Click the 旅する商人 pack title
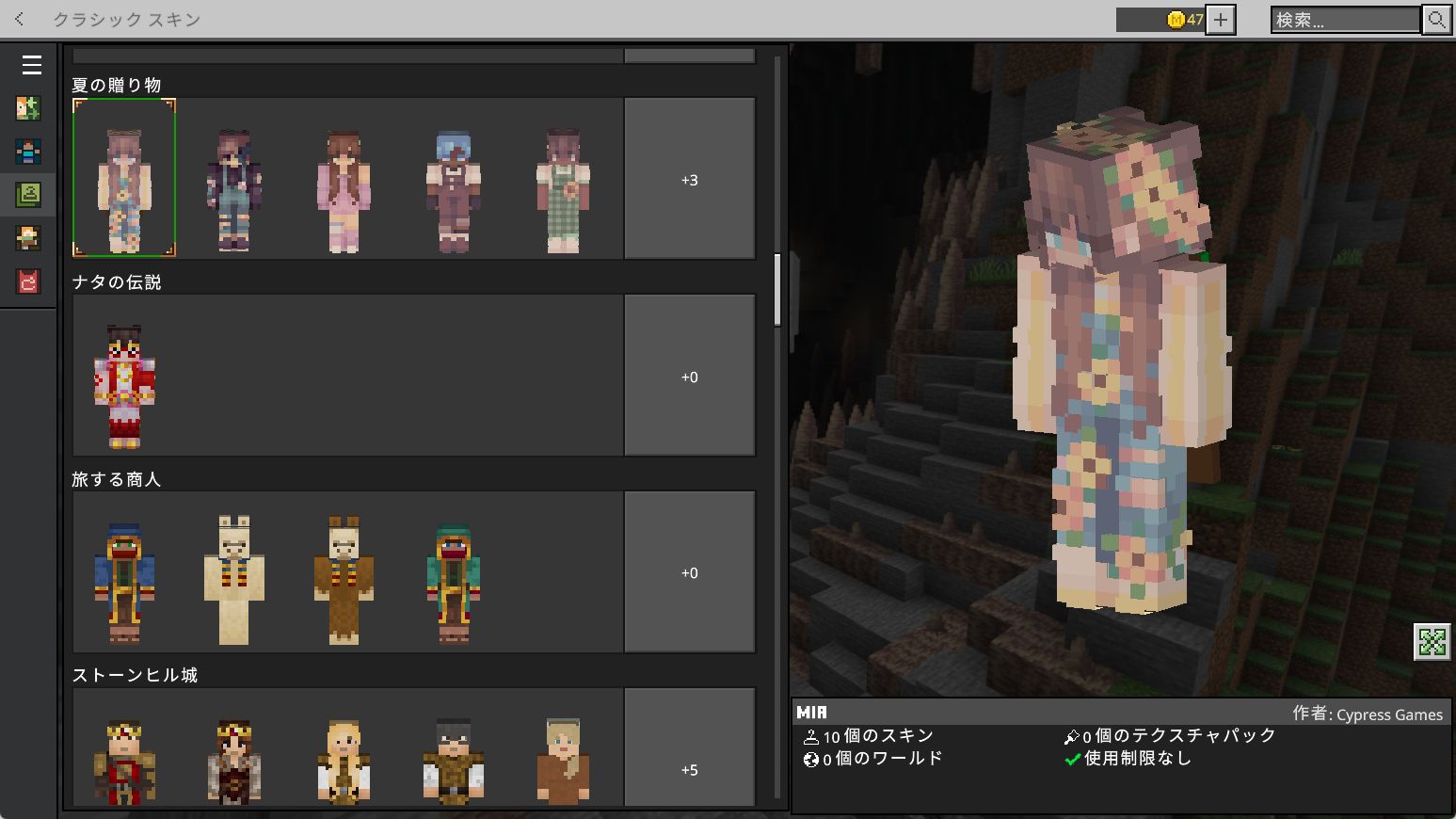The height and width of the screenshot is (819, 1456). pyautogui.click(x=117, y=479)
